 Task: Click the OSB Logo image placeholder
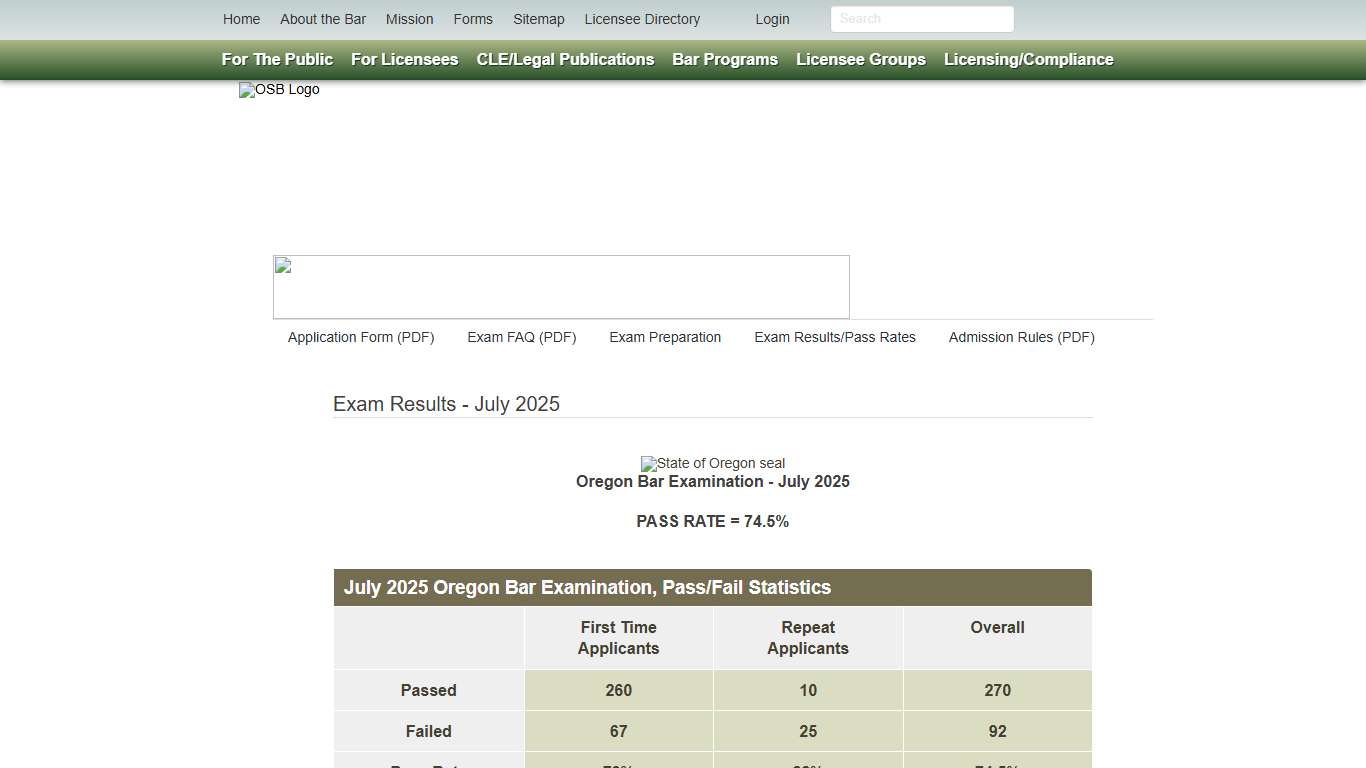pyautogui.click(x=279, y=90)
